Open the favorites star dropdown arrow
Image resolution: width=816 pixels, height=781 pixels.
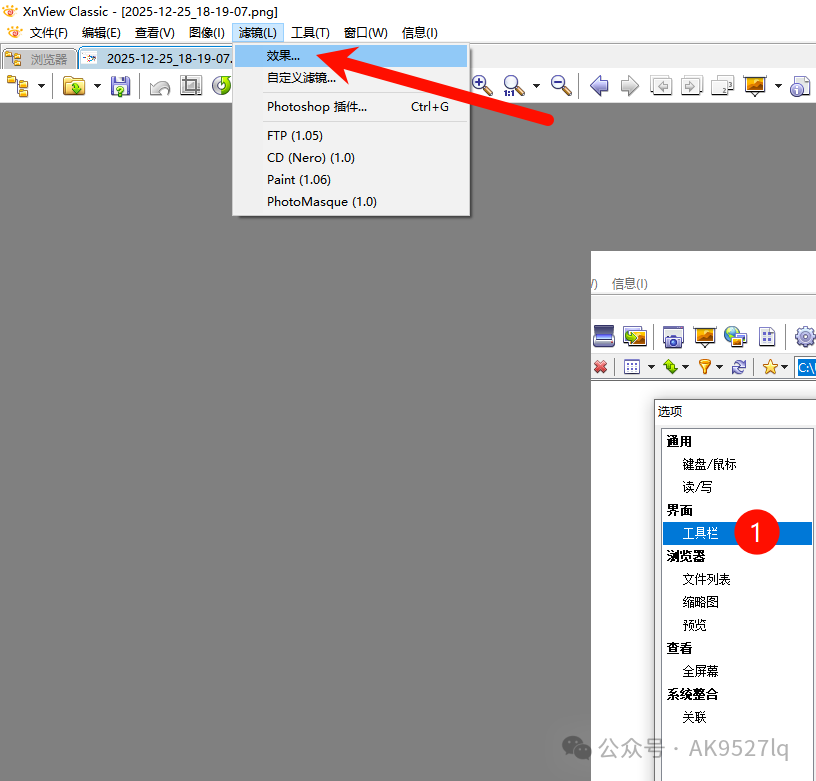(x=784, y=367)
